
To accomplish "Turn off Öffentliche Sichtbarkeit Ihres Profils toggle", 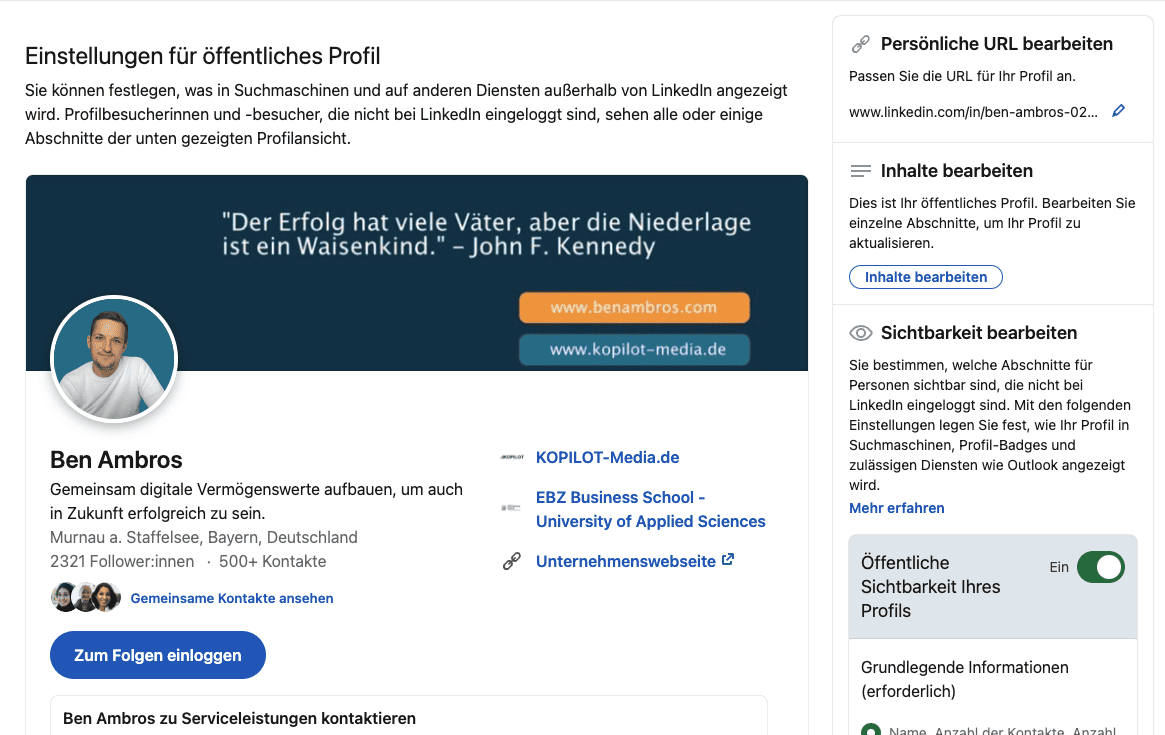I will pyautogui.click(x=1100, y=567).
